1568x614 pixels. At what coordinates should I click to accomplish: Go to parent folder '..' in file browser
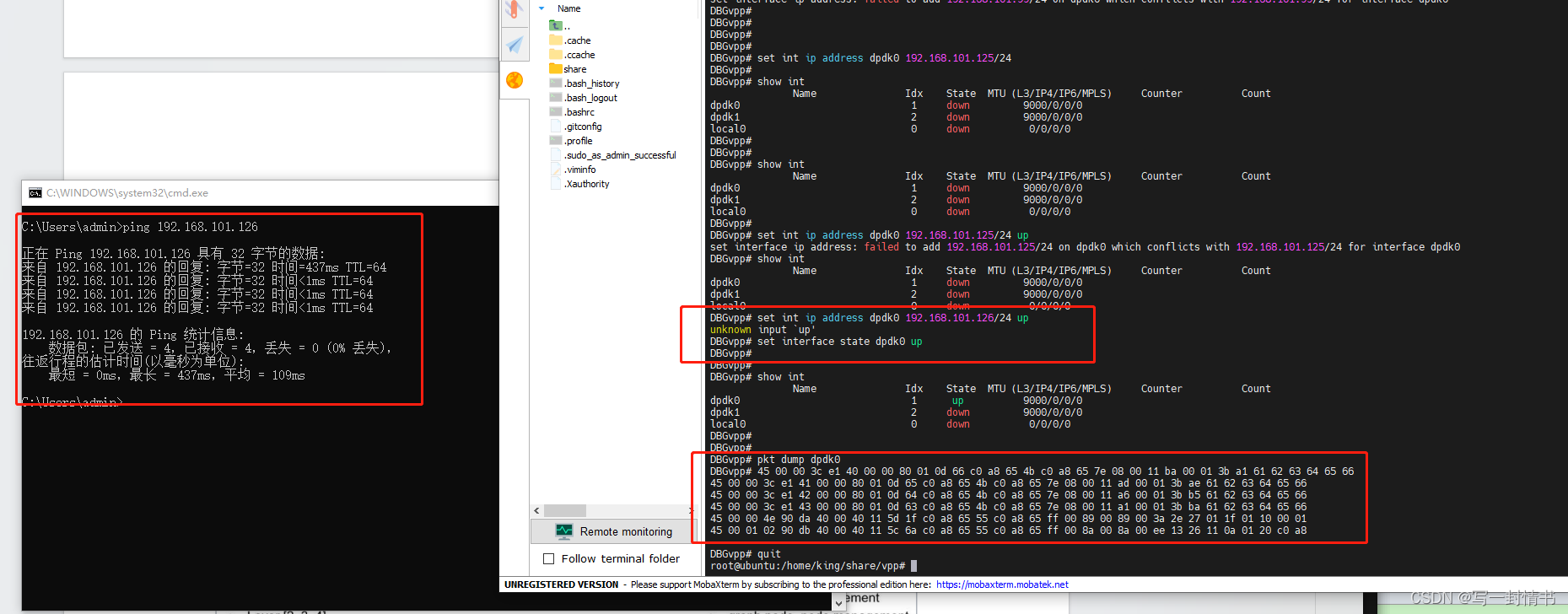click(x=560, y=26)
